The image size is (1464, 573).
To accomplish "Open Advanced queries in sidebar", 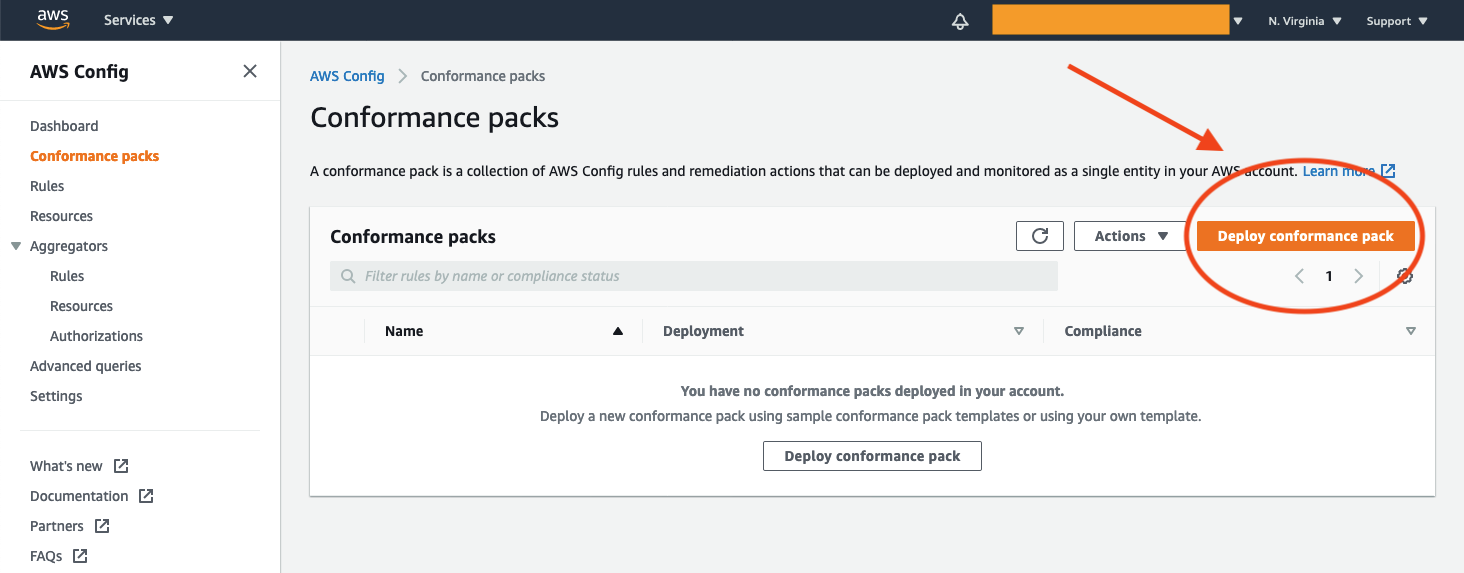I will click(x=86, y=366).
